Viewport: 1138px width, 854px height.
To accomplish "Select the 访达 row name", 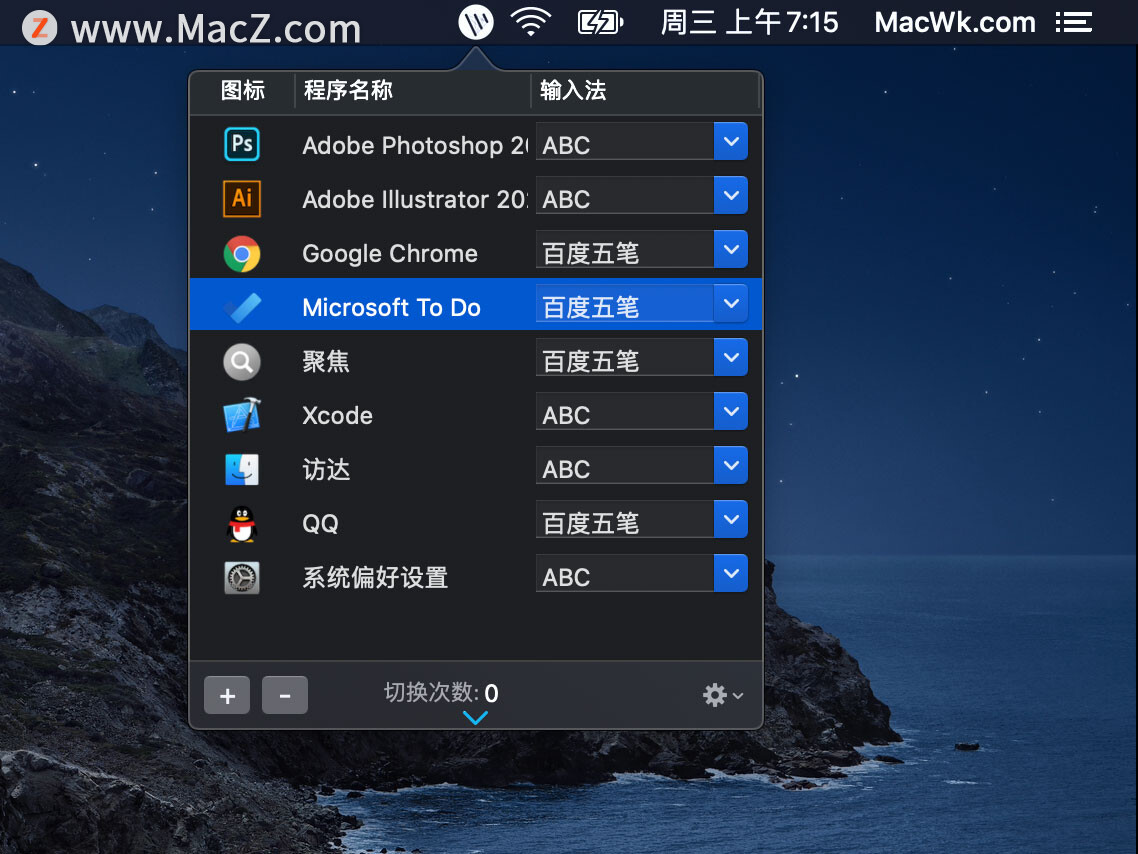I will pyautogui.click(x=326, y=469).
